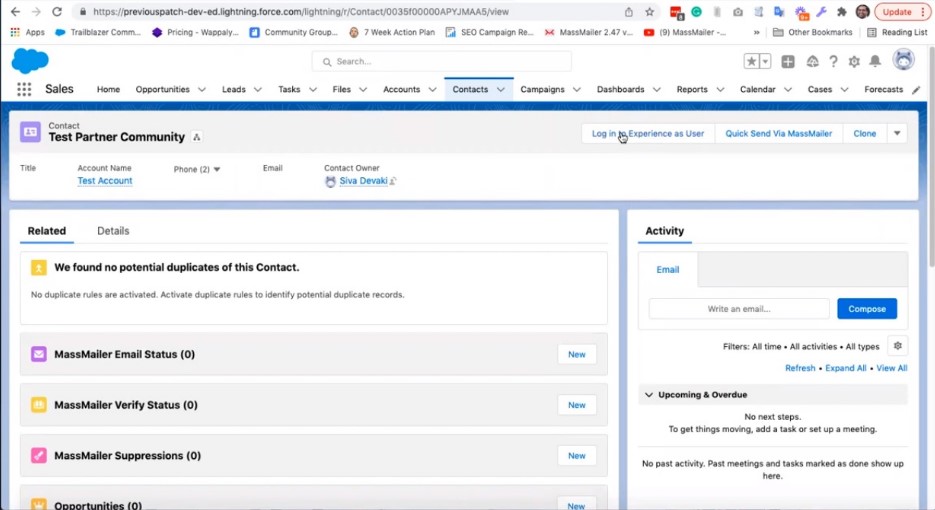Viewport: 935px width, 510px height.
Task: Open the favorites list dropdown arrow
Action: 765,61
